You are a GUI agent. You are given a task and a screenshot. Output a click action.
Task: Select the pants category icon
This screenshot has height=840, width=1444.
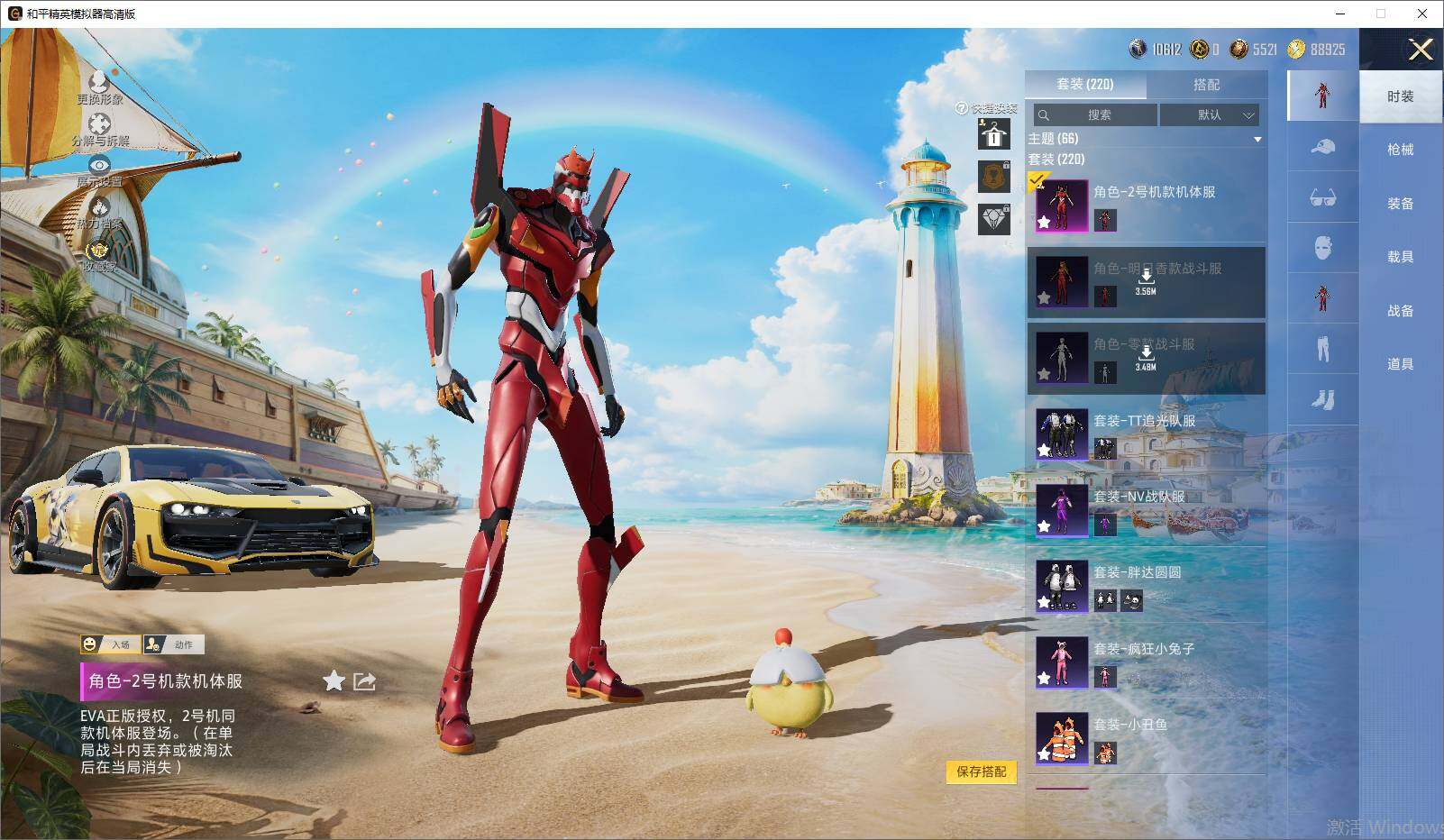tap(1322, 349)
